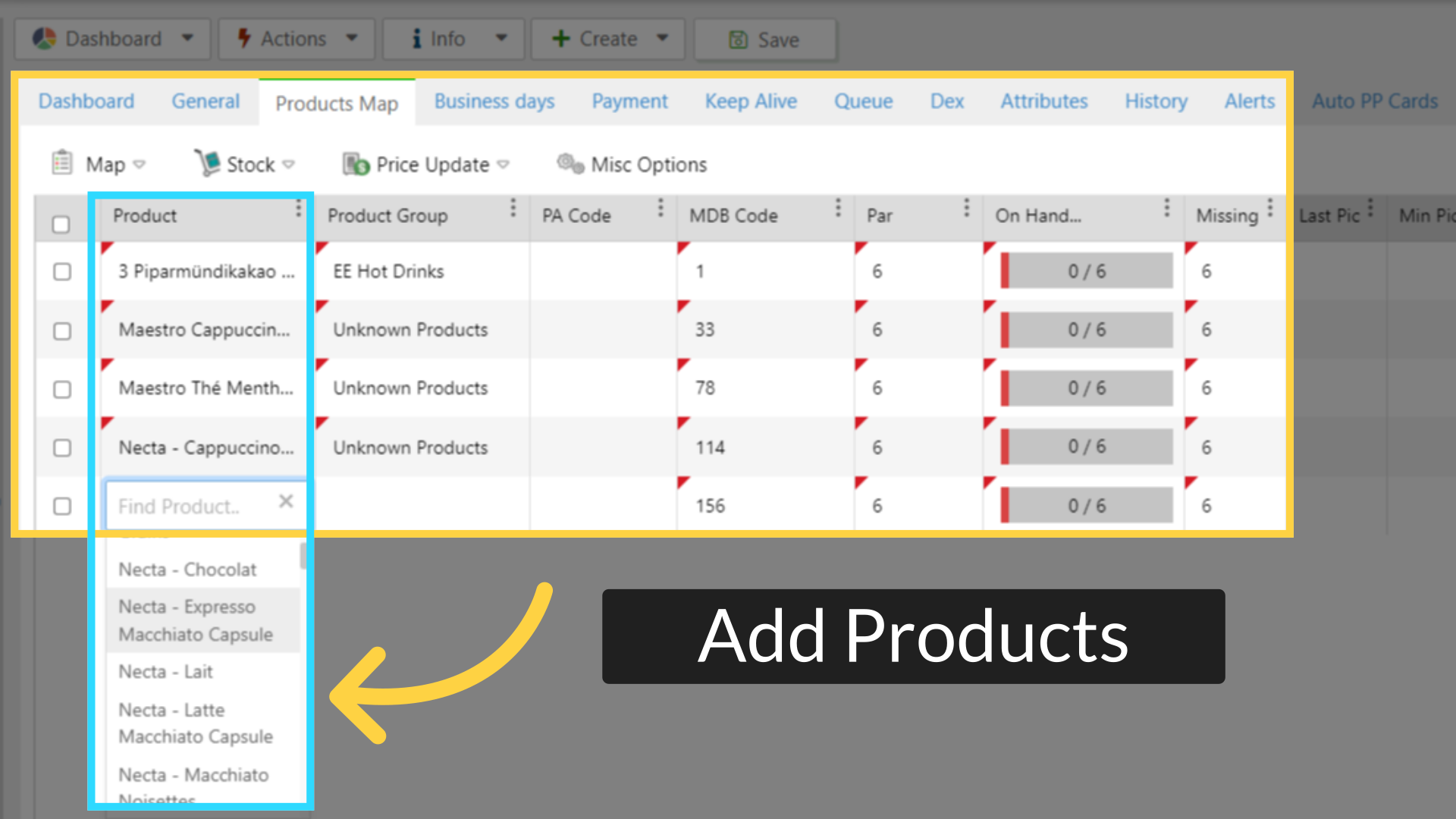This screenshot has width=1456, height=819.
Task: Click the Stock cart icon
Action: point(206,163)
